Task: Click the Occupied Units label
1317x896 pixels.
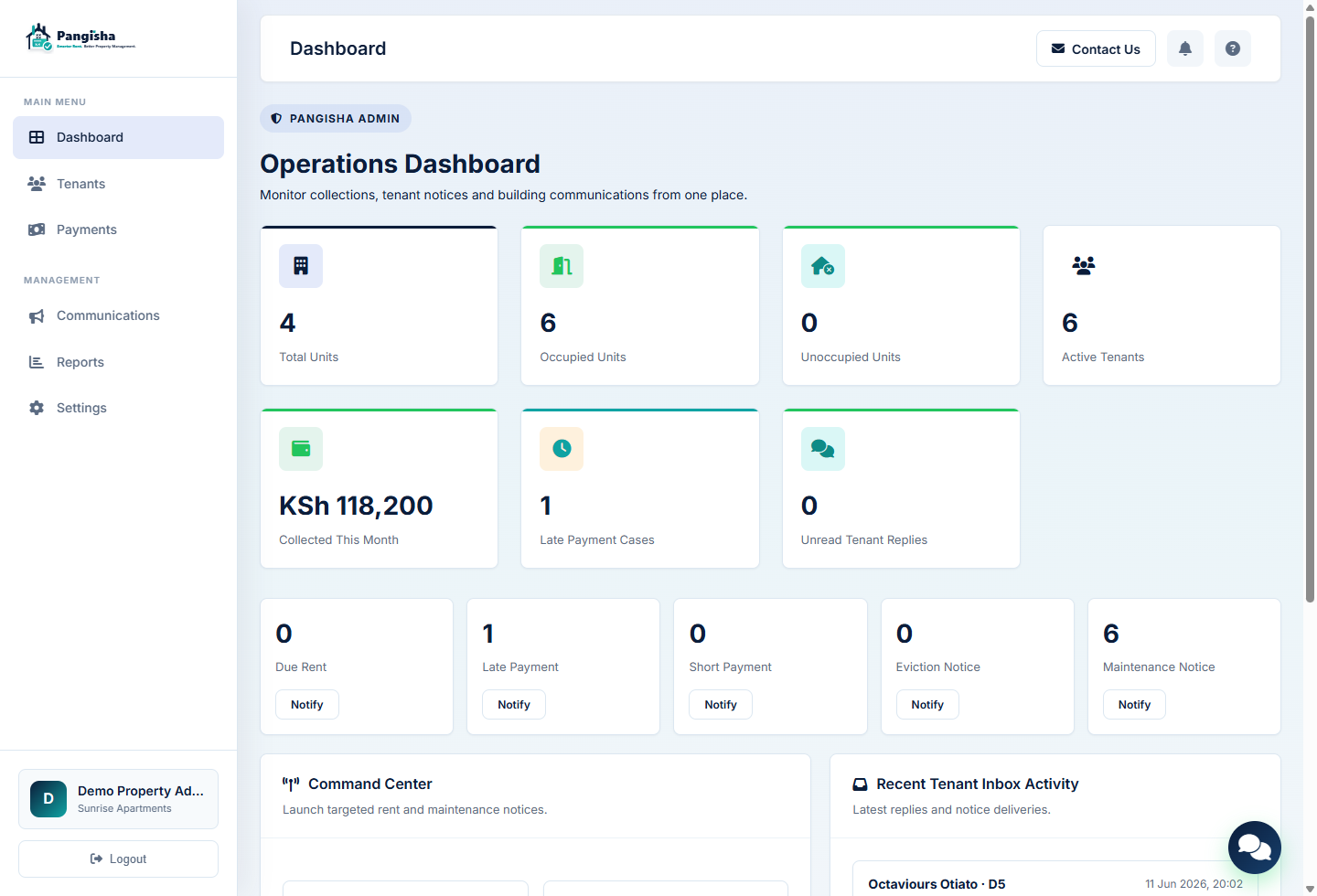Action: click(583, 357)
